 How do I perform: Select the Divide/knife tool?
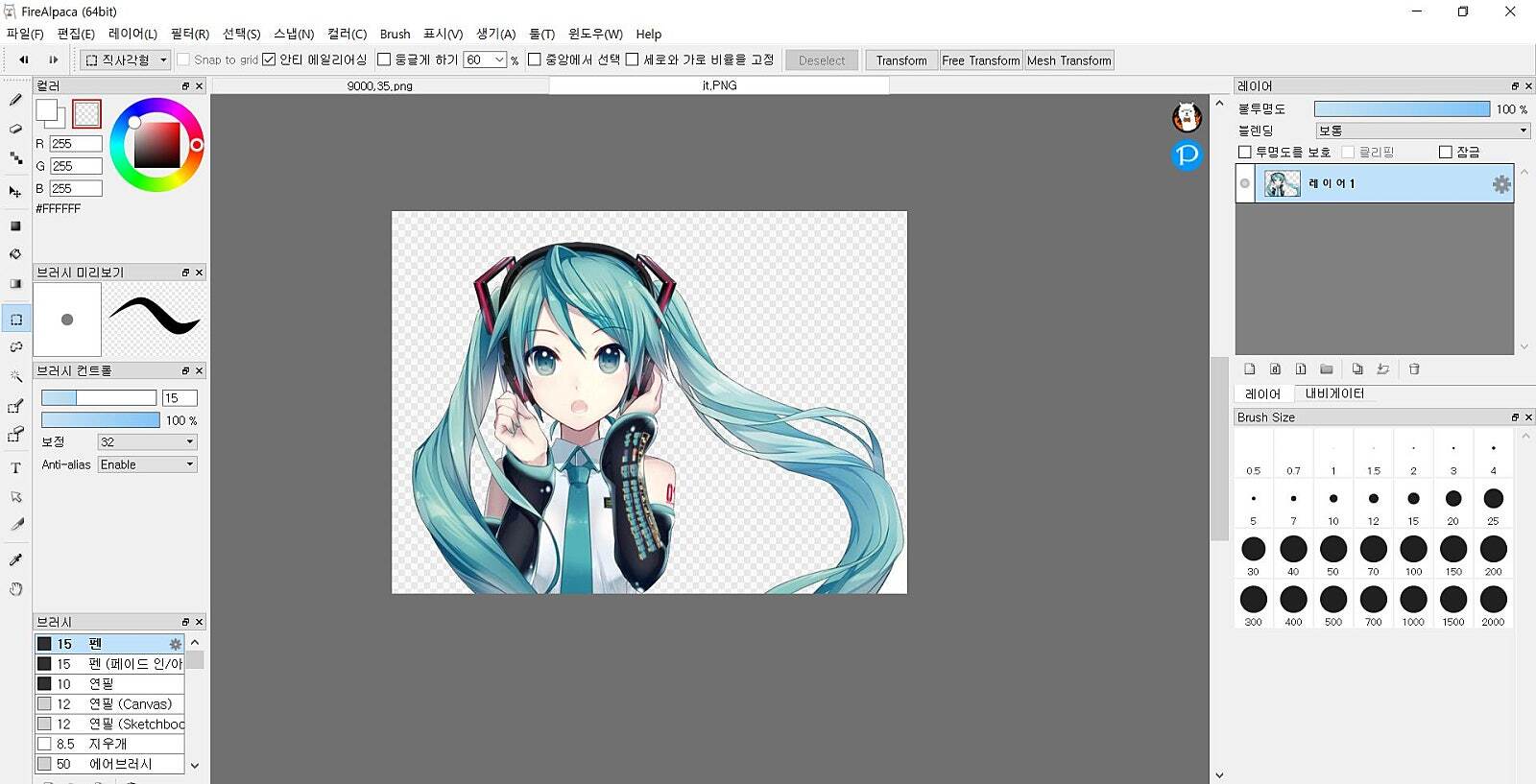tap(15, 525)
